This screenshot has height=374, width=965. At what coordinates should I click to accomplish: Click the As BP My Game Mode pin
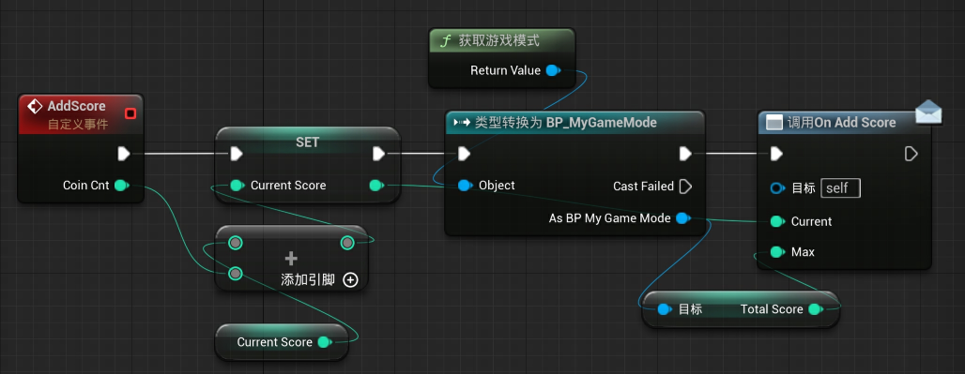[x=683, y=218]
